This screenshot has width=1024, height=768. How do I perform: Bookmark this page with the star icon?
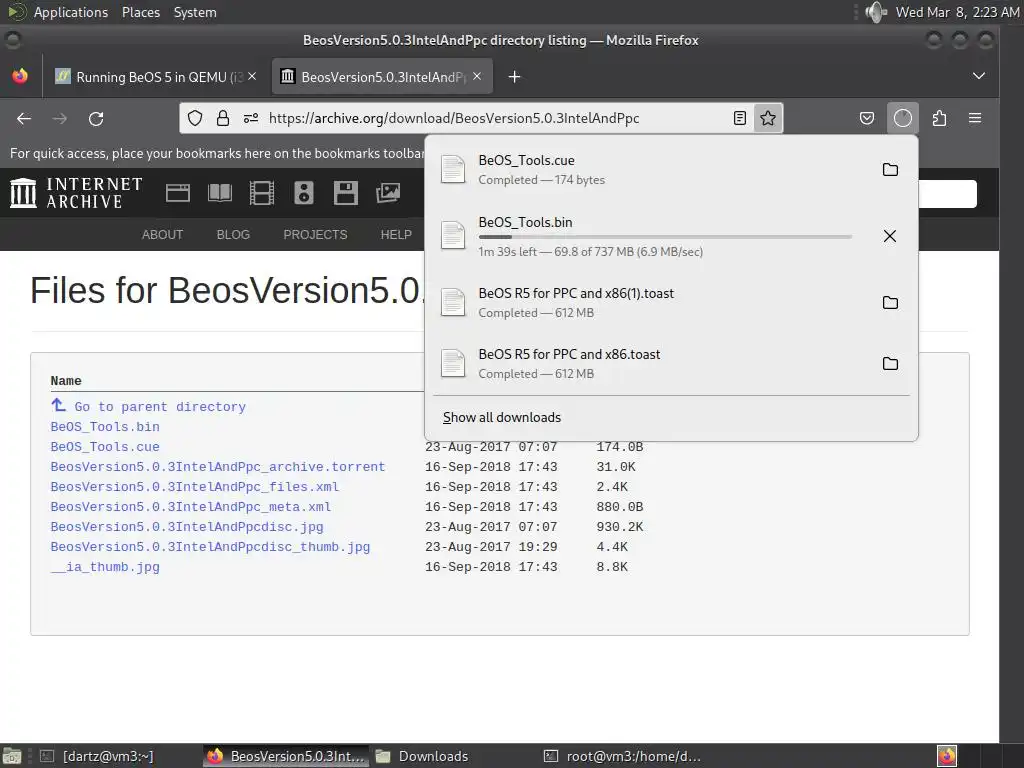(x=768, y=118)
